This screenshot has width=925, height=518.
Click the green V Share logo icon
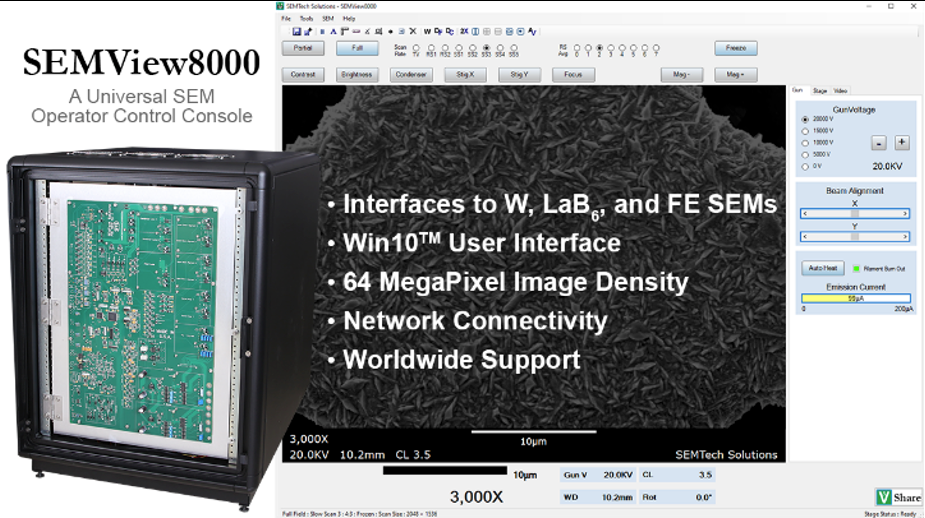(883, 497)
